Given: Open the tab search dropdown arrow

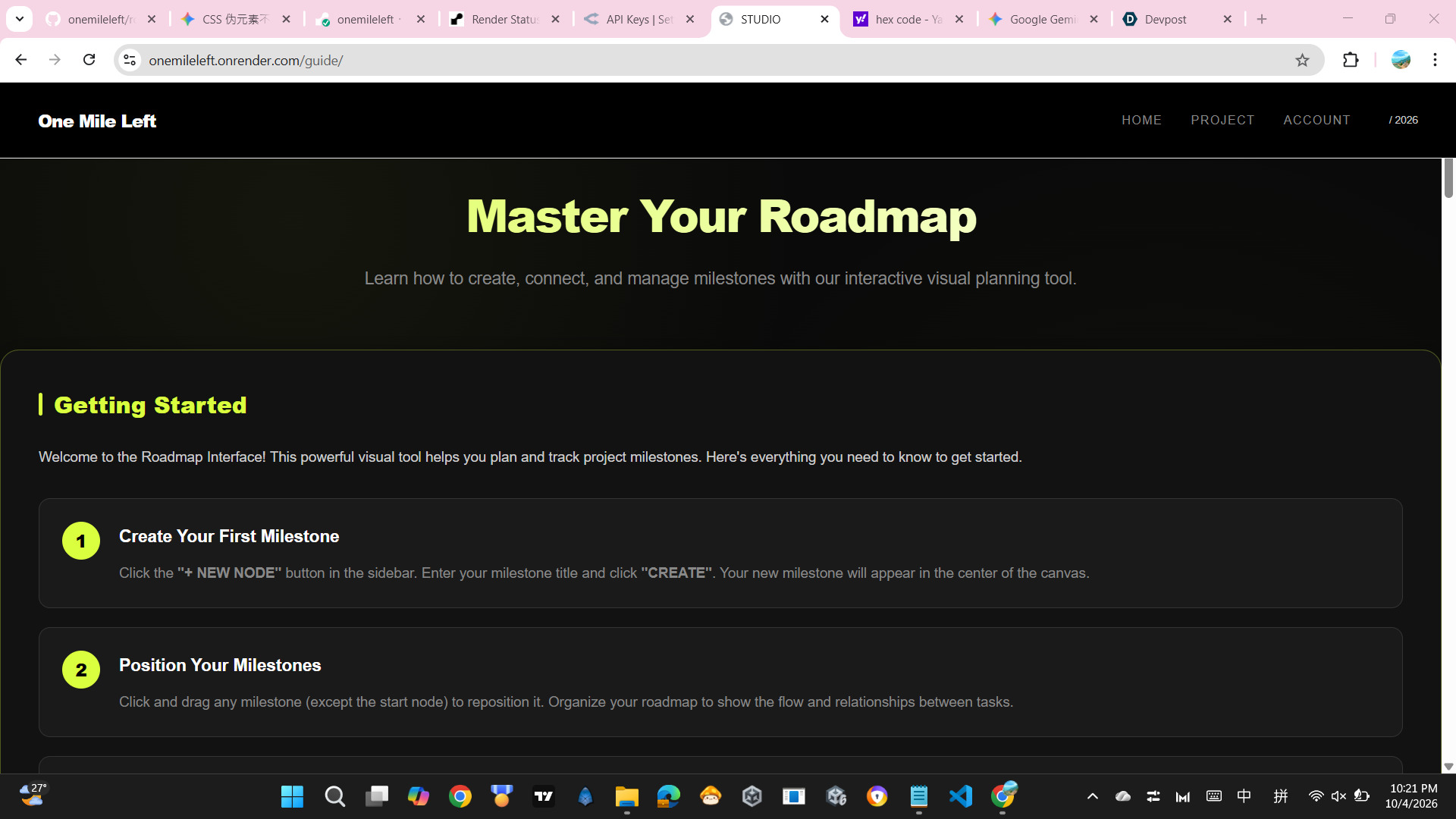Looking at the screenshot, I should [x=19, y=19].
